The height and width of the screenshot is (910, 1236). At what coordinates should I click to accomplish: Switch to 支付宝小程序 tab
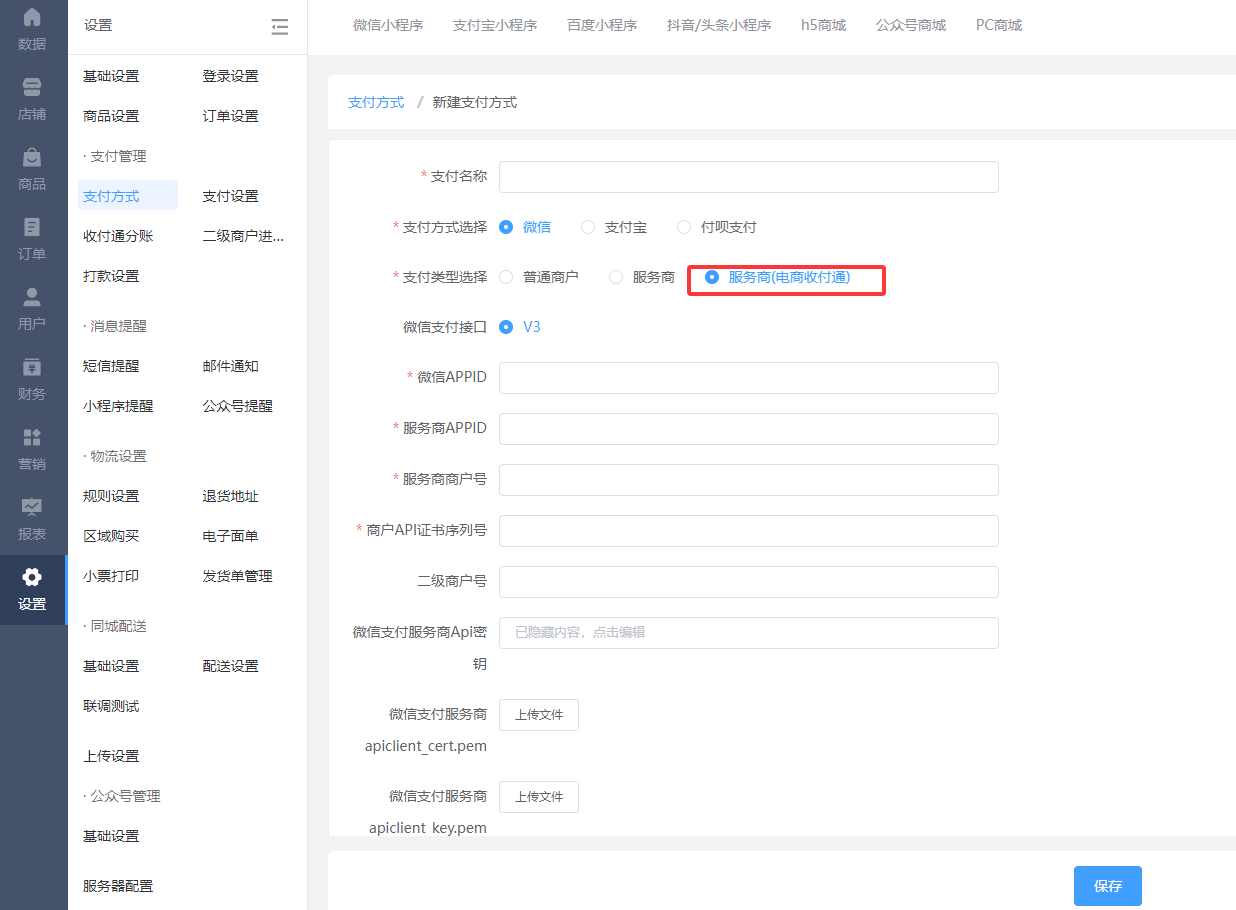(495, 26)
